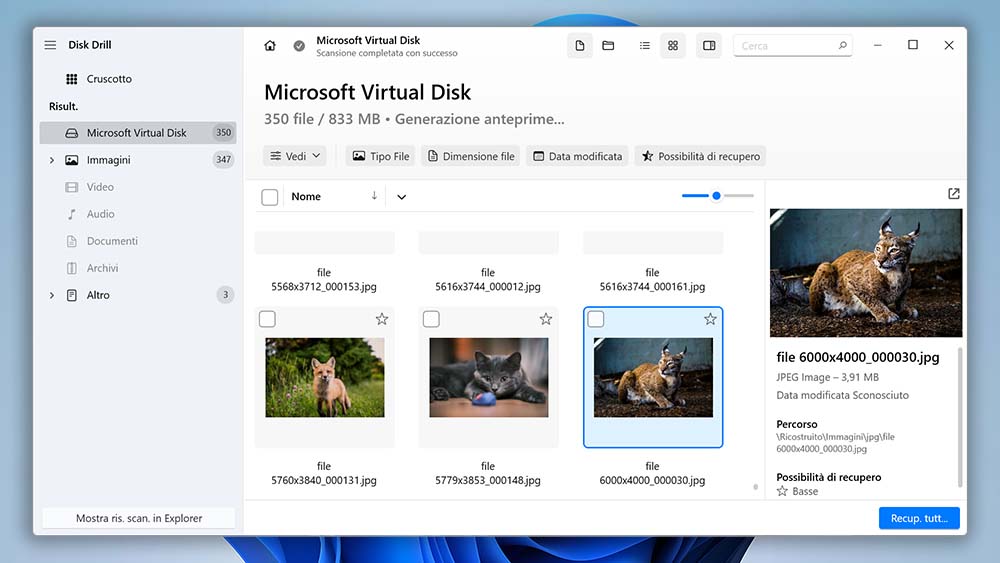Click the search magnifier icon
Viewport: 1000px width, 563px height.
(842, 45)
